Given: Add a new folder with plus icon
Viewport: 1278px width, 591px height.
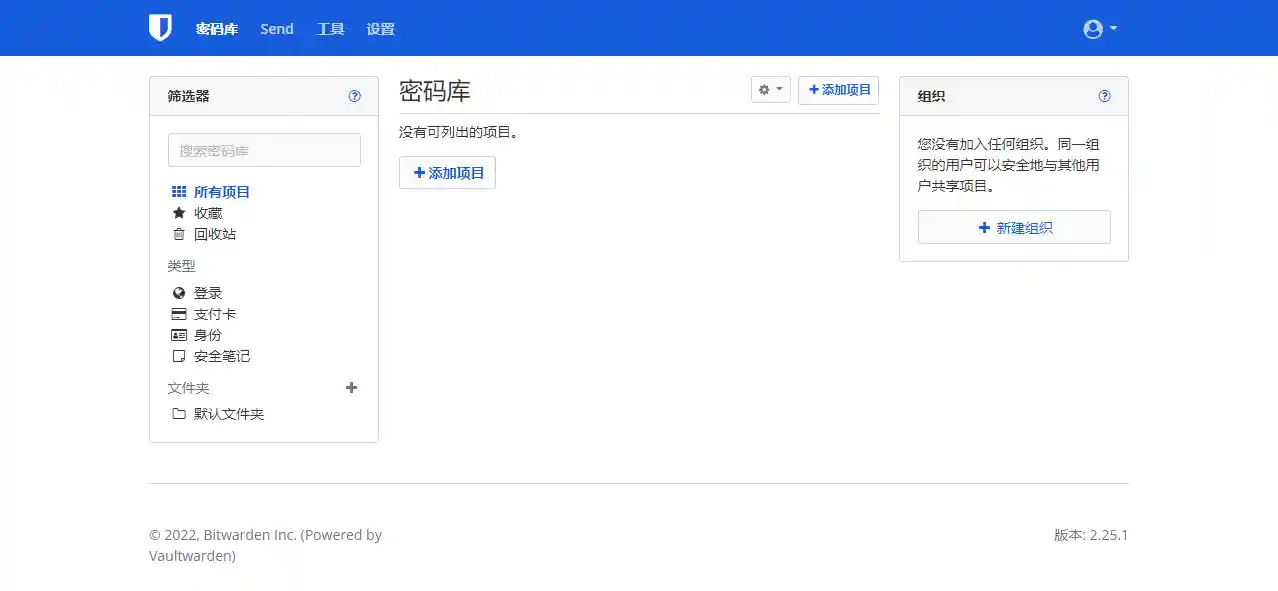Looking at the screenshot, I should [351, 388].
